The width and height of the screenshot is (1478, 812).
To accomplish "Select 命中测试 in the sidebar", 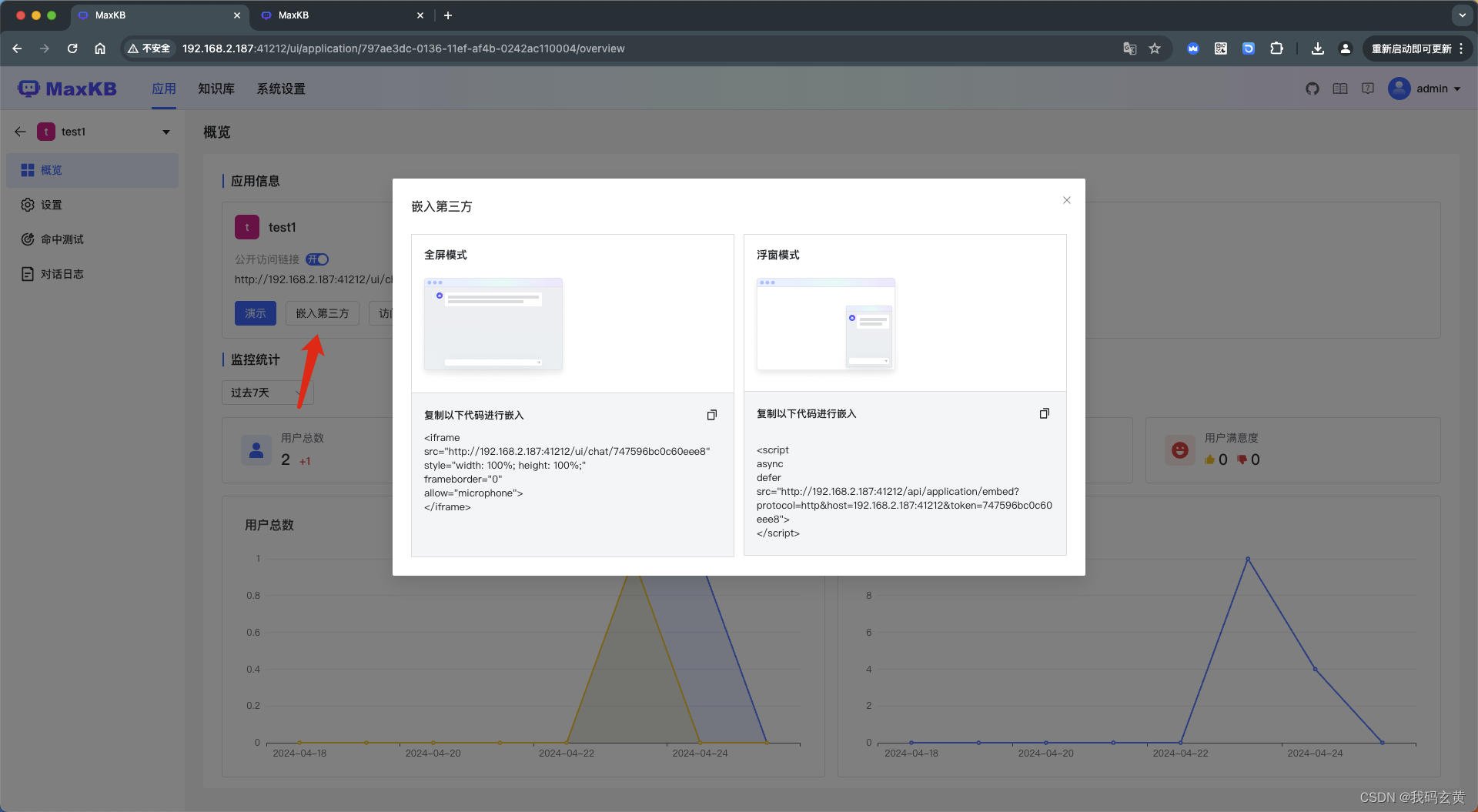I will 92,239.
